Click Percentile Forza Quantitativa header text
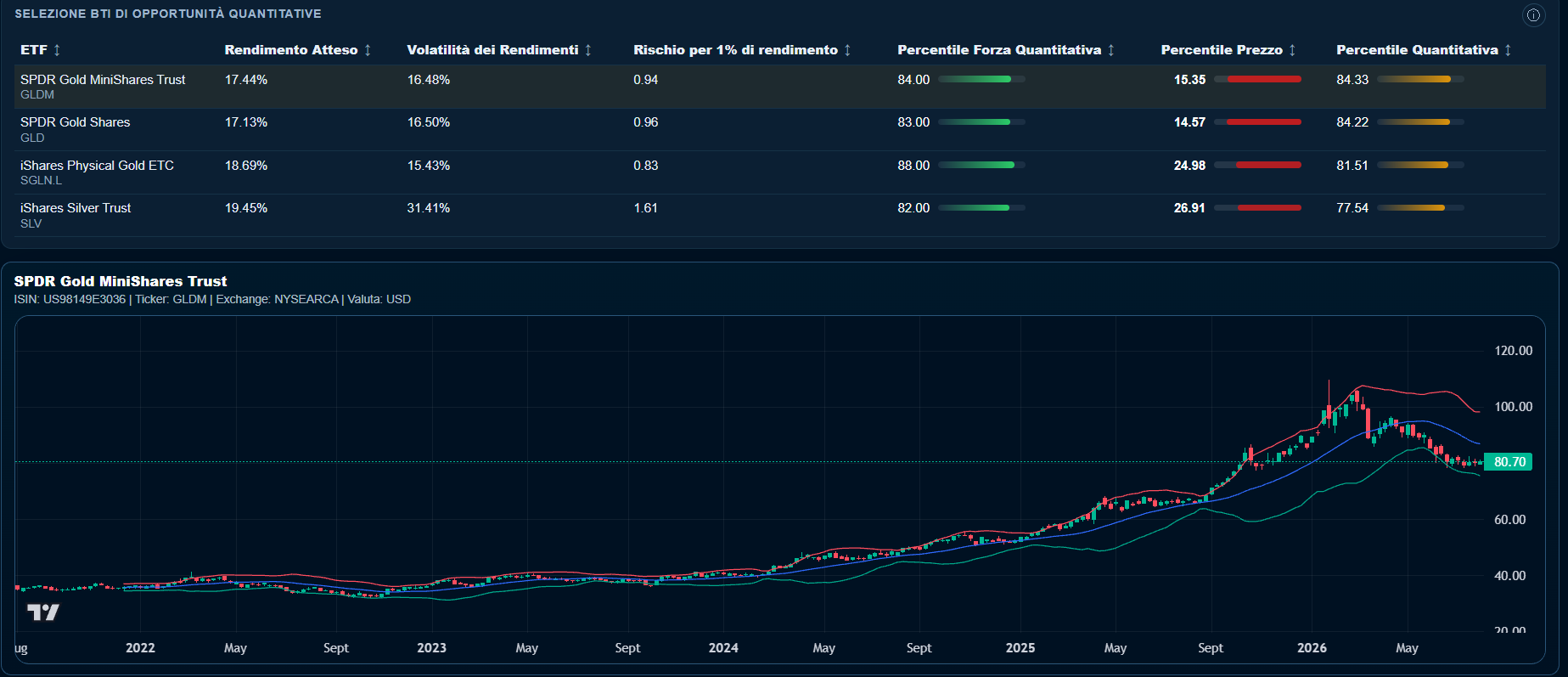1568x677 pixels. 999,50
